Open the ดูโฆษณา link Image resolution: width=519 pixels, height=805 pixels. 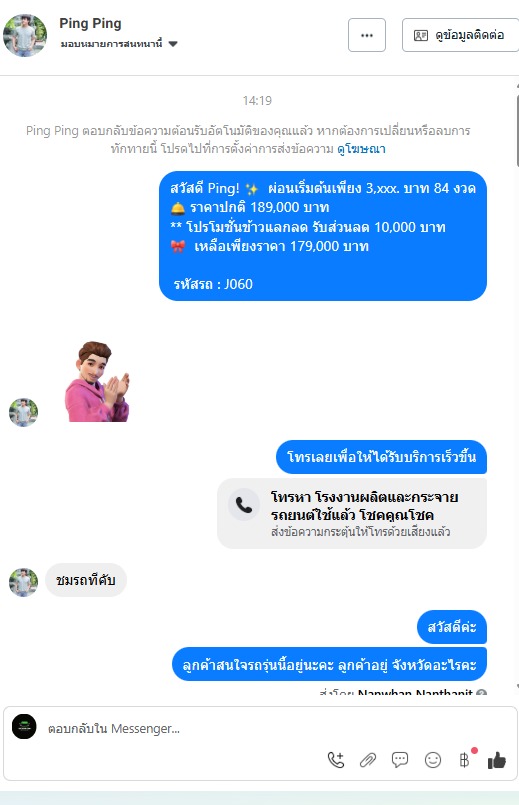coord(361,149)
